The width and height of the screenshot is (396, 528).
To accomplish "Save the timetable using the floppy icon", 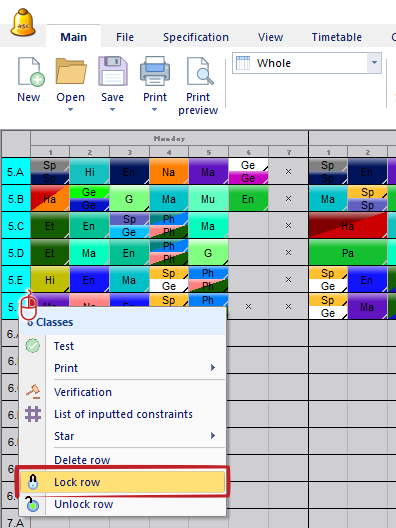I will tap(113, 71).
